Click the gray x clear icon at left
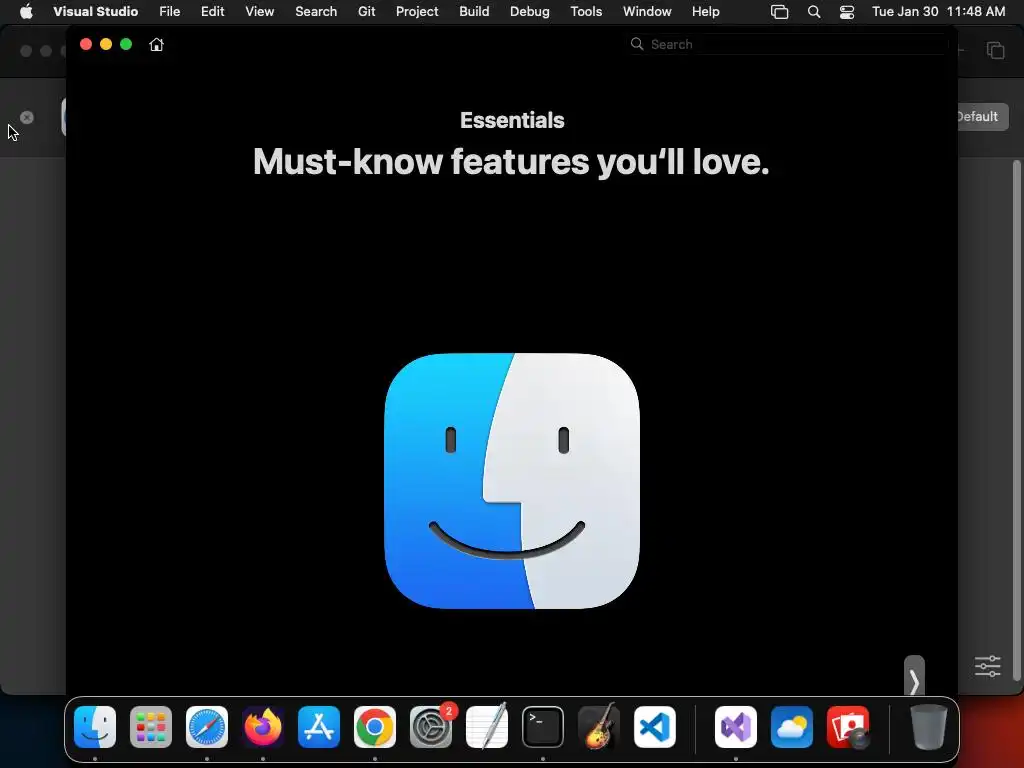This screenshot has height=768, width=1024. tap(27, 118)
